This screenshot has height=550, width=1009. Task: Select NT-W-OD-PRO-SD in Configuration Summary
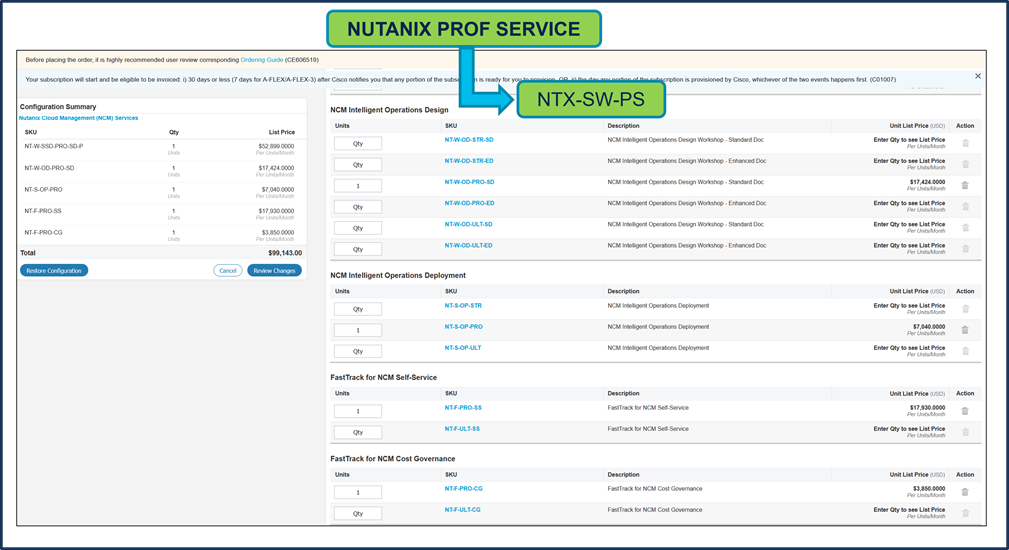(50, 168)
